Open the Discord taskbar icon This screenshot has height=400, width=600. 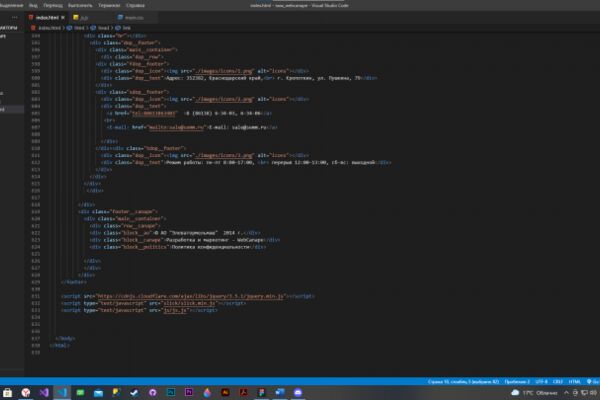[x=298, y=392]
